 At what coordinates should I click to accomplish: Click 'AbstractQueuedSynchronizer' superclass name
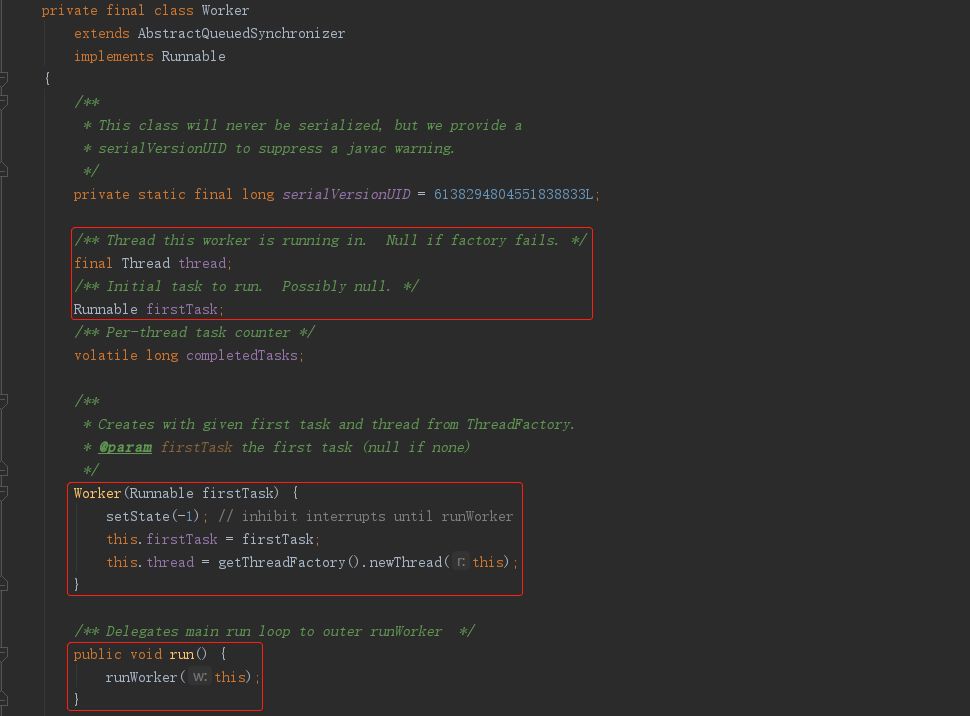(x=241, y=33)
